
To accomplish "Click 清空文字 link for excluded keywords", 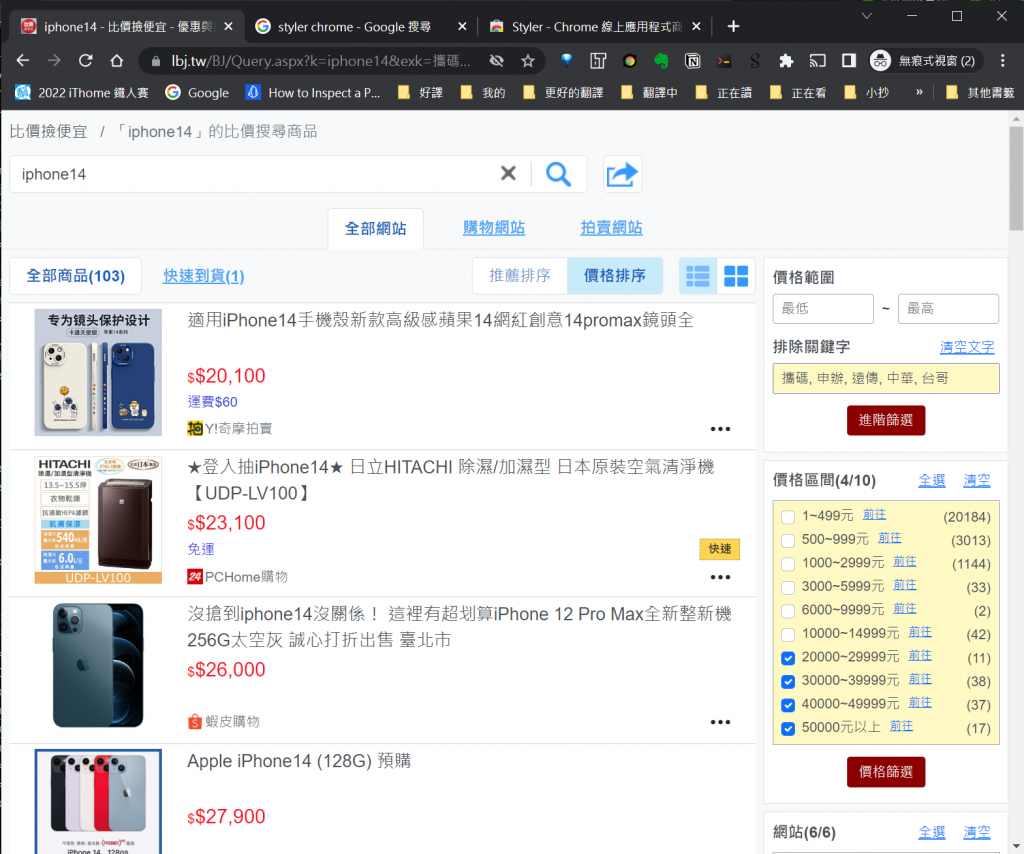I will [967, 347].
